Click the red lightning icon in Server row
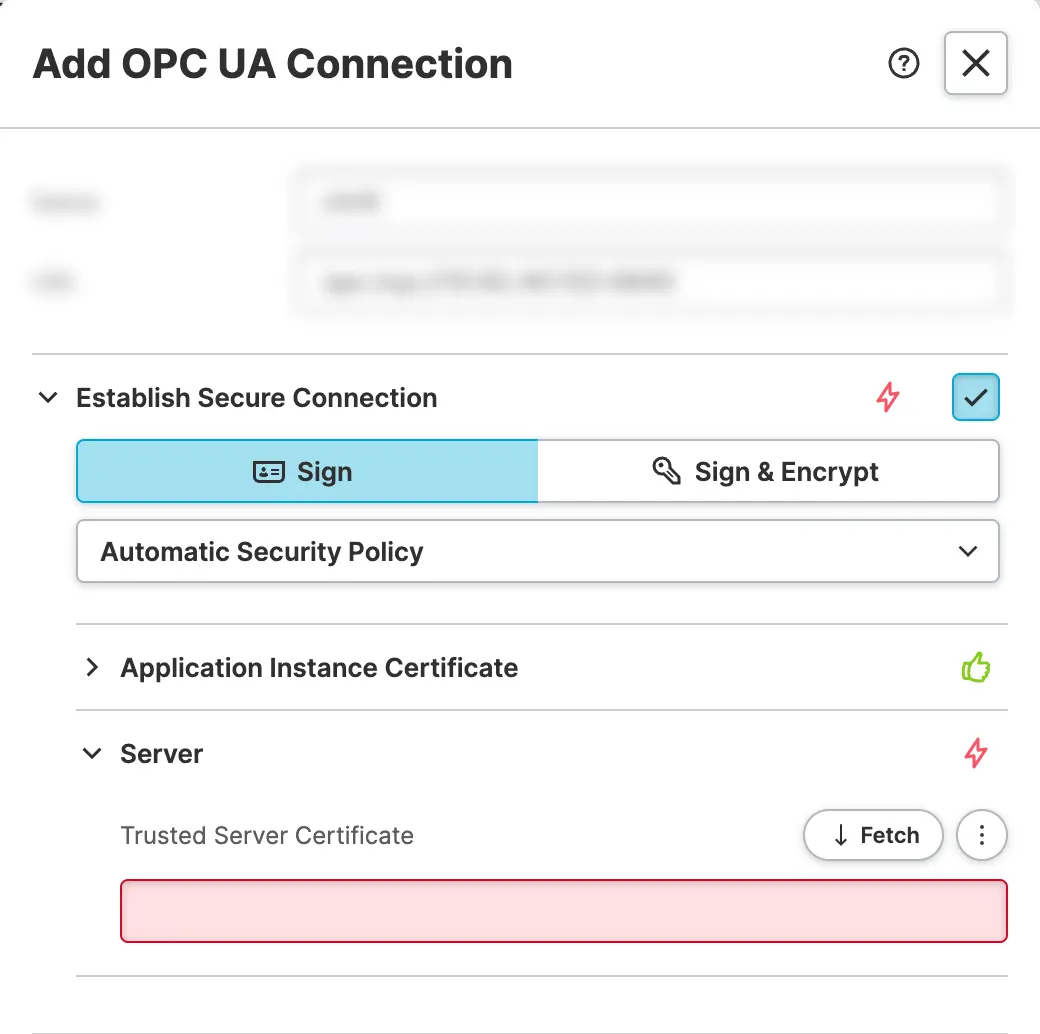1040x1034 pixels. click(x=976, y=753)
